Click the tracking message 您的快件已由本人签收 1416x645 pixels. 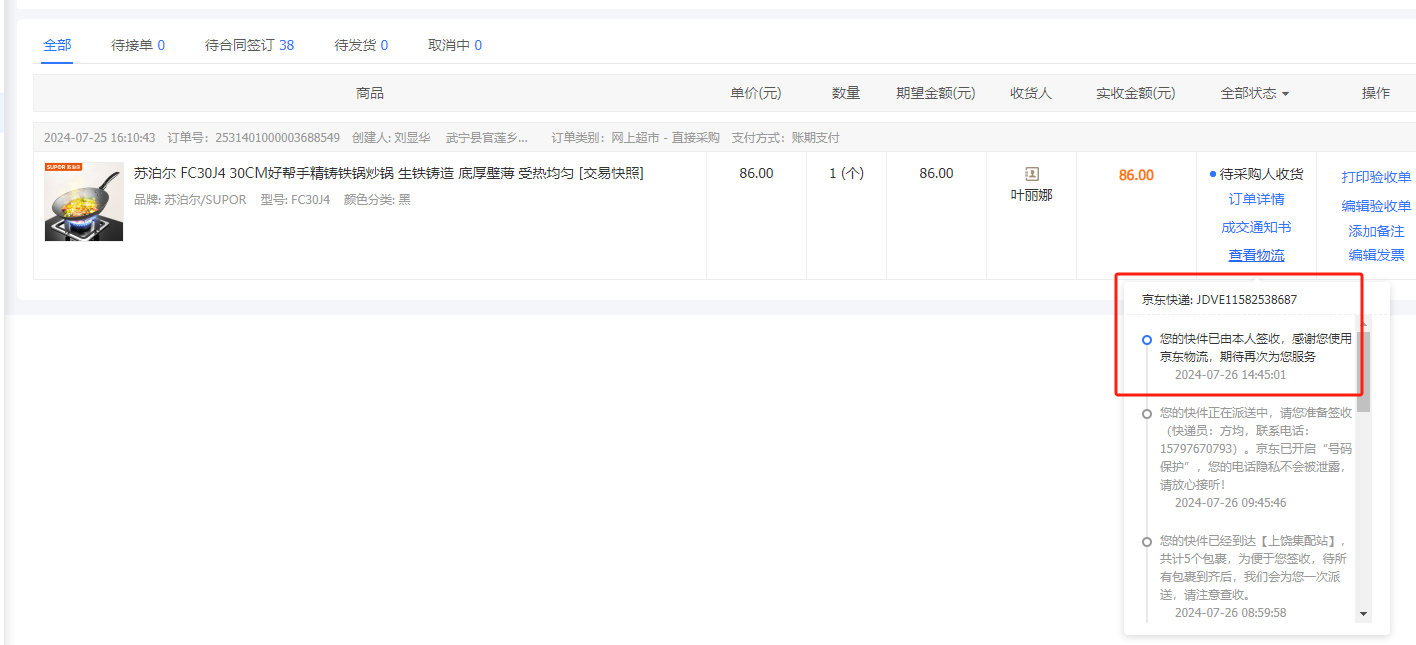pos(1255,348)
